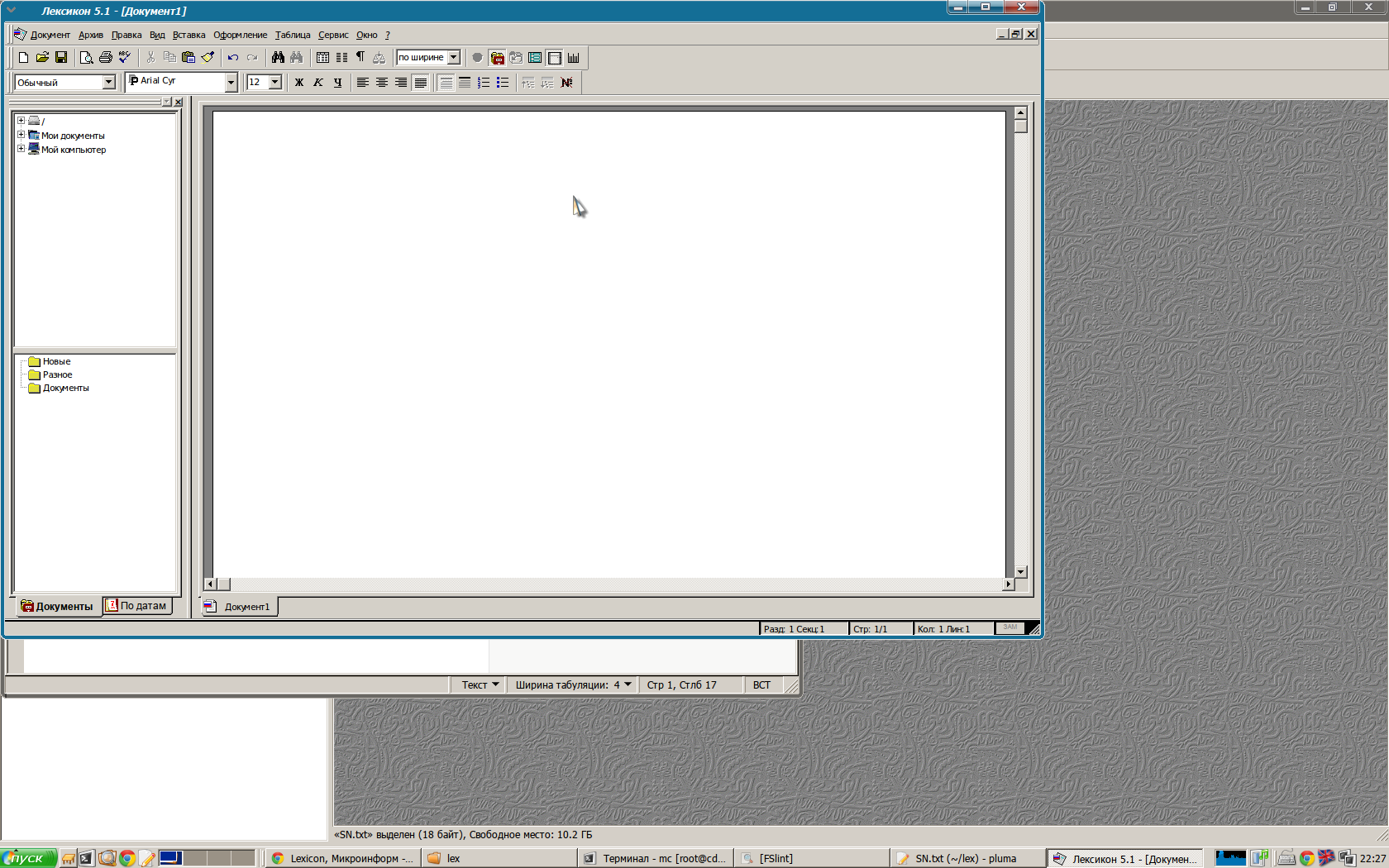1389x868 pixels.
Task: Open Find with the binoculars icon
Action: pyautogui.click(x=278, y=58)
